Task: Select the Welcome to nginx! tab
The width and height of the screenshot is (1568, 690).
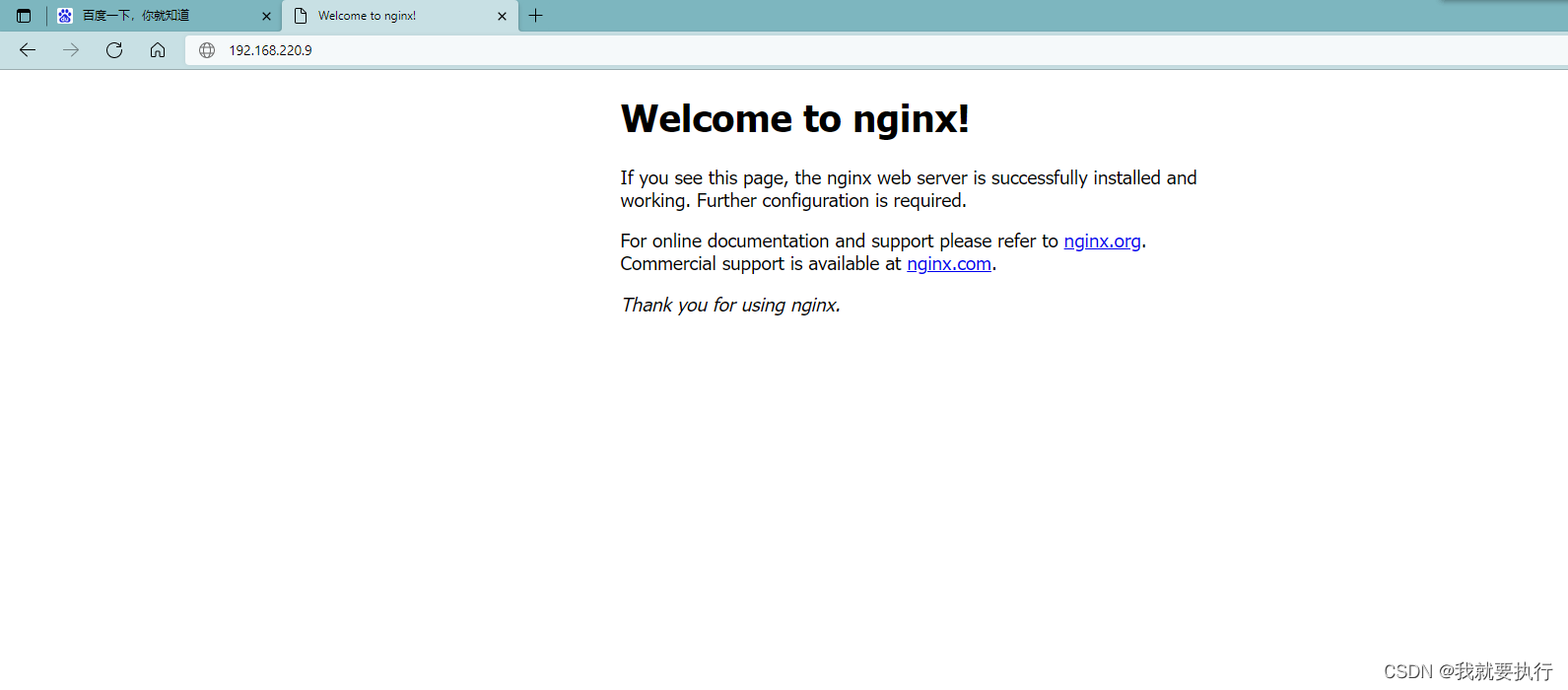Action: (x=400, y=16)
